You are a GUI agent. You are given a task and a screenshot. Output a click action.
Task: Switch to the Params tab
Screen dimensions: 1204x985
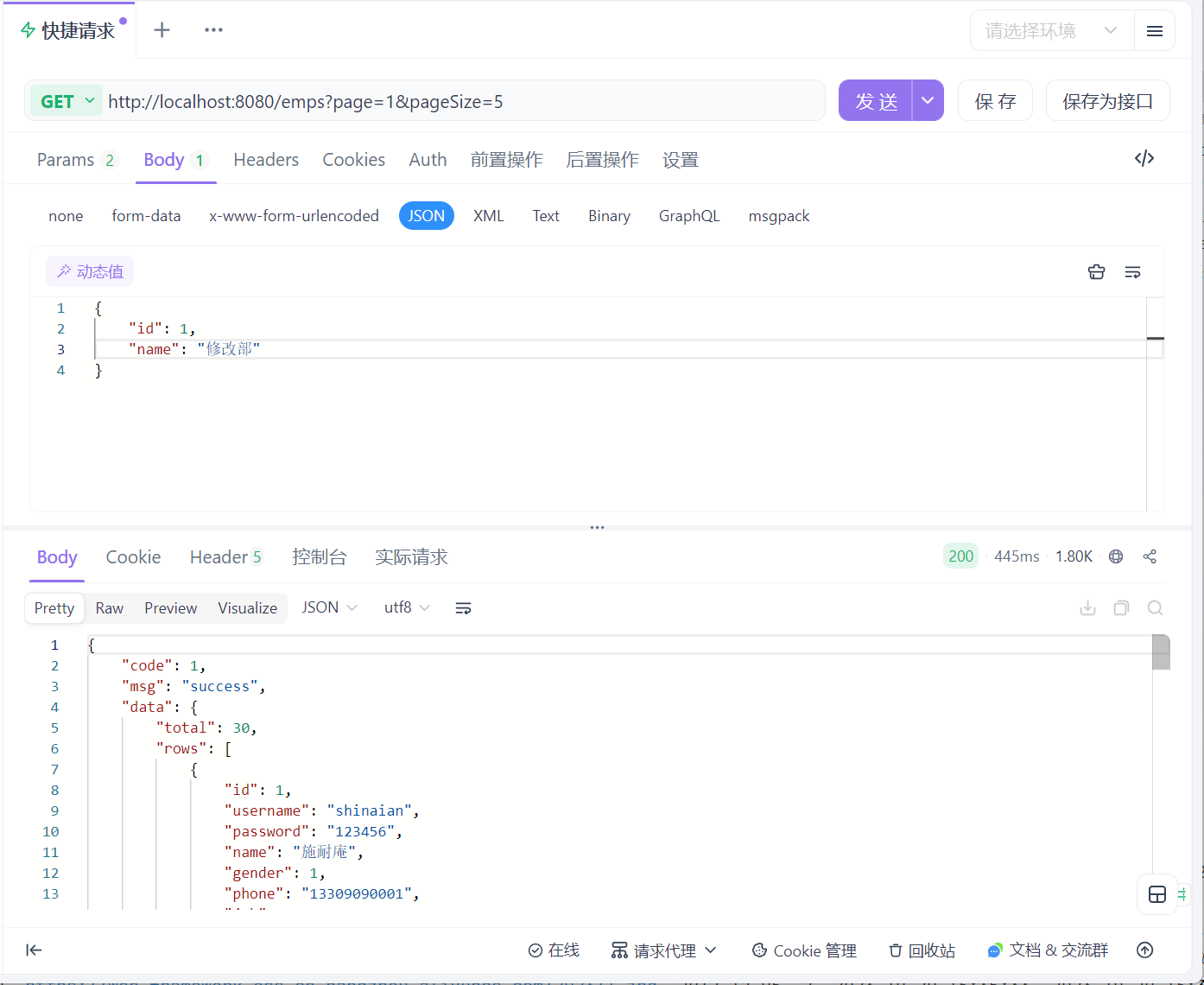(76, 160)
